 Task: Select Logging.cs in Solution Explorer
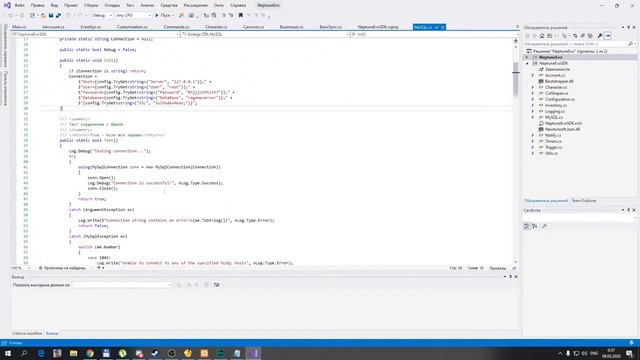pyautogui.click(x=555, y=111)
